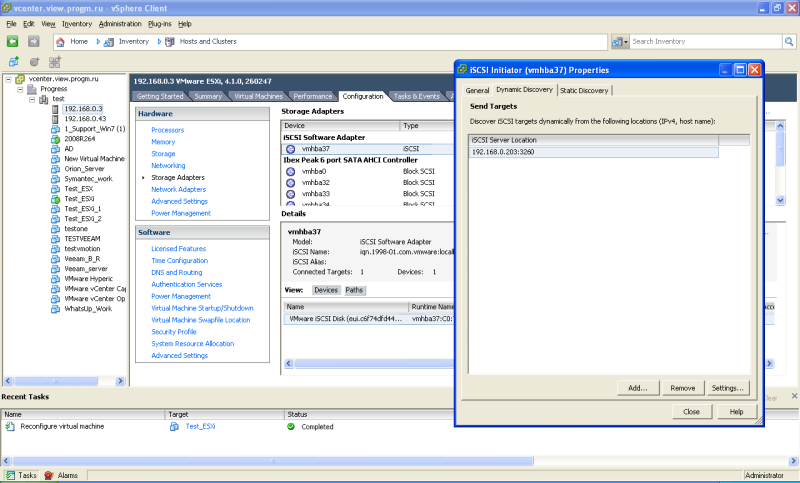Click the Alarms icon in status bar

49,475
